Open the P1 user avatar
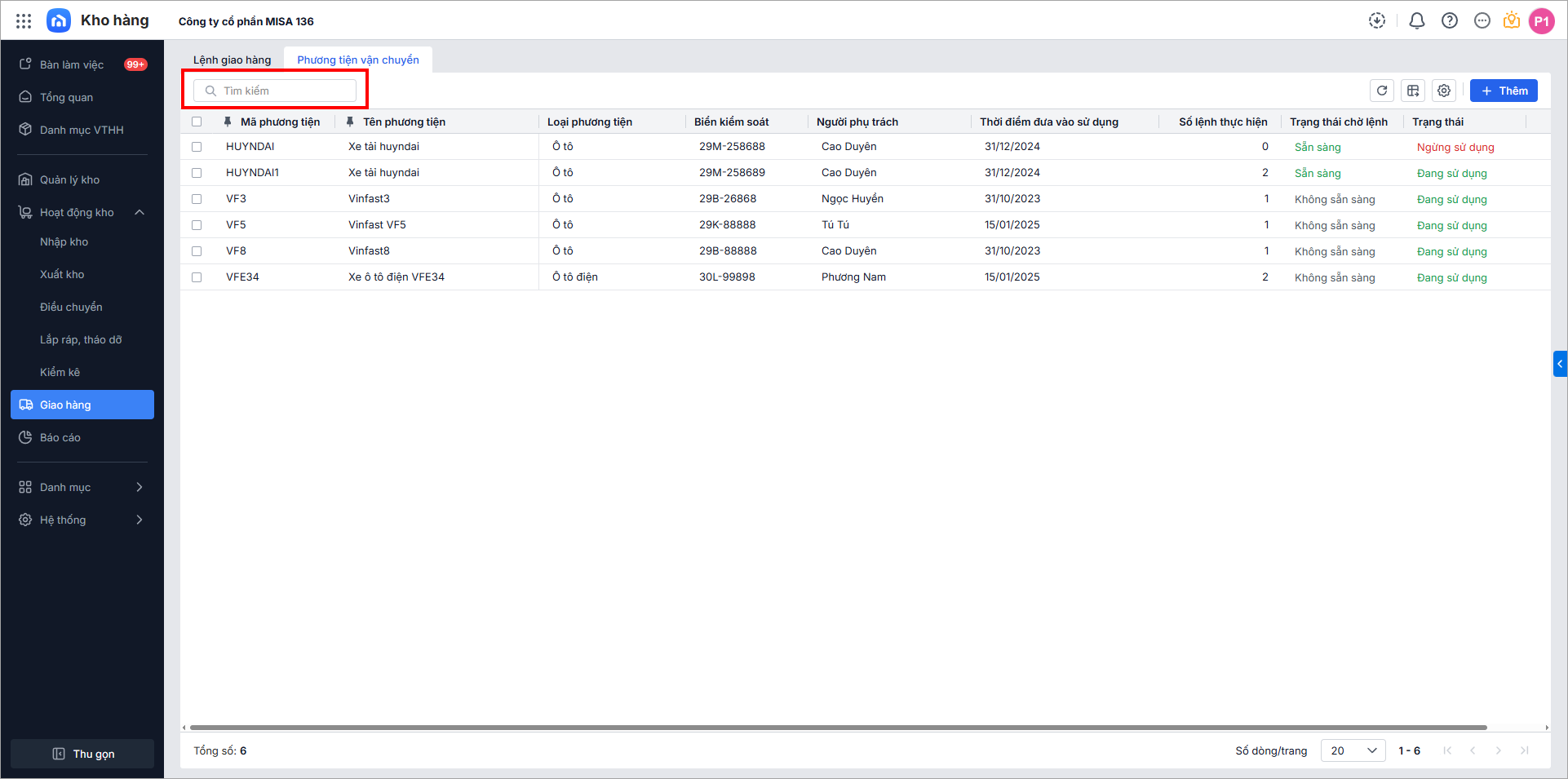 tap(1541, 21)
